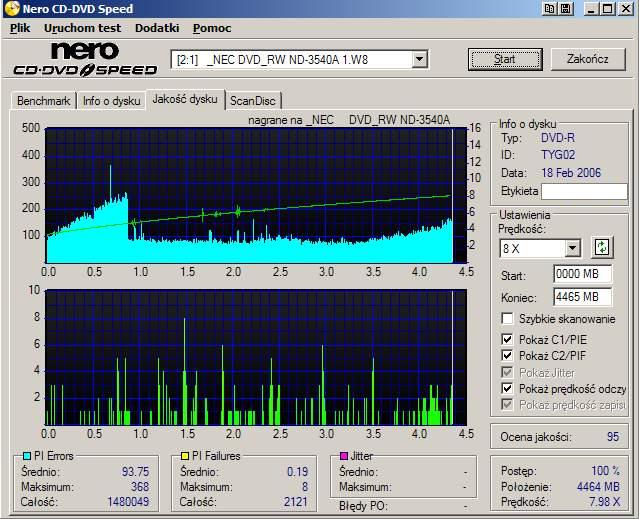Screen dimensions: 639x519
Task: Click the magenta Jitter color swatch
Action: [x=344, y=455]
